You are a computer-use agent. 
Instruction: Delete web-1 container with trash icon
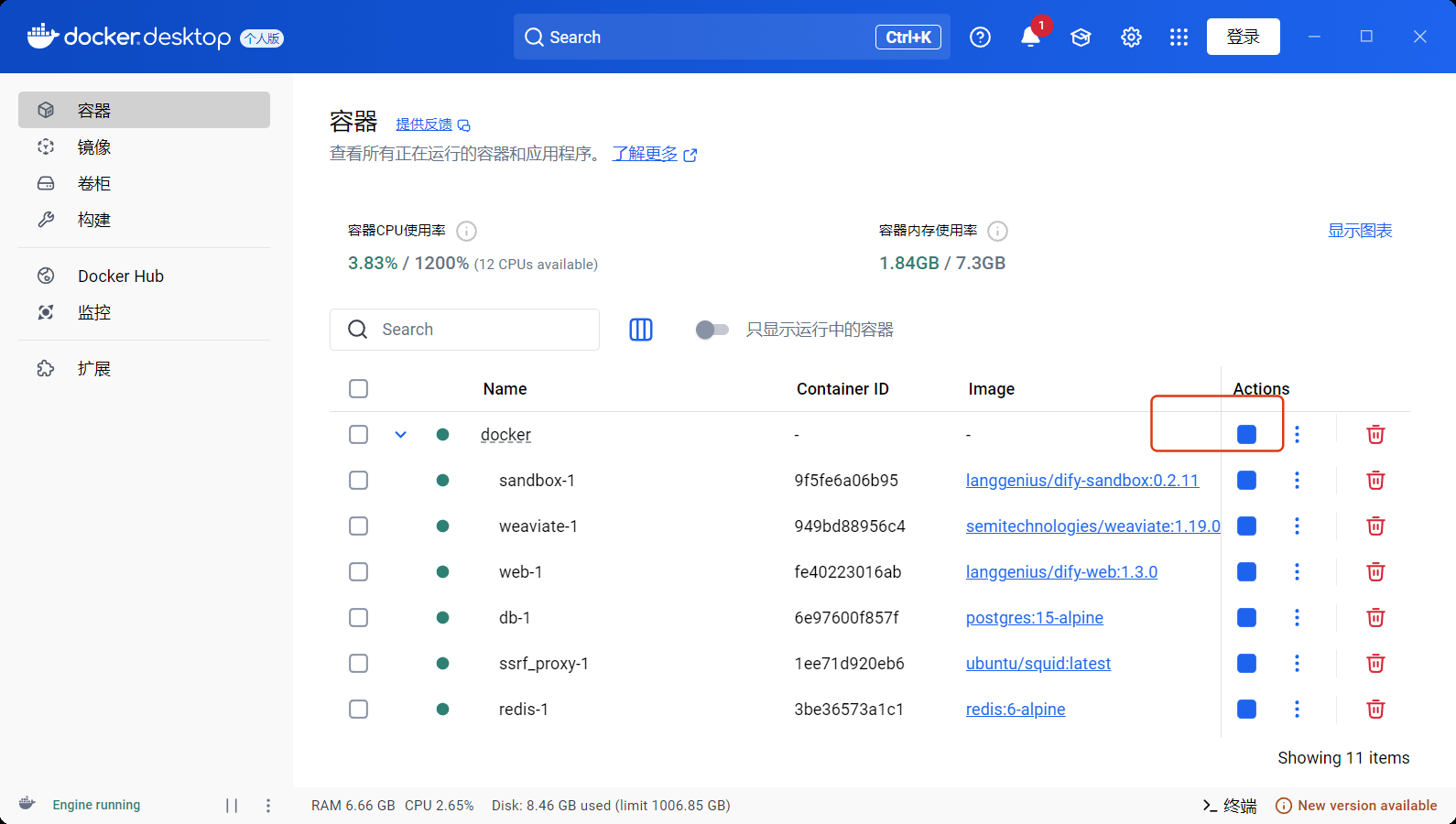pos(1375,572)
